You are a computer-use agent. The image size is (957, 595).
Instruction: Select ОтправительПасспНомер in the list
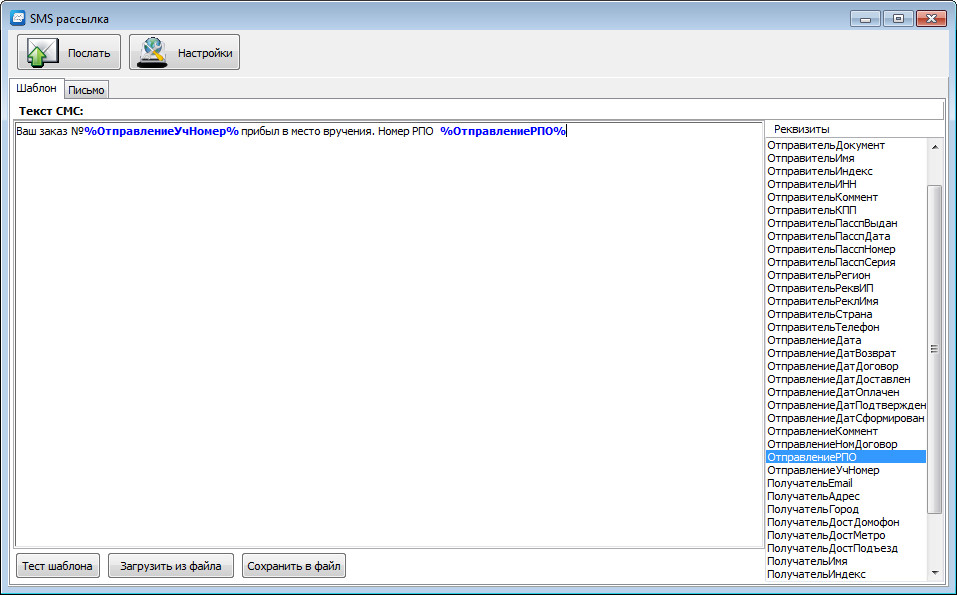(846, 249)
